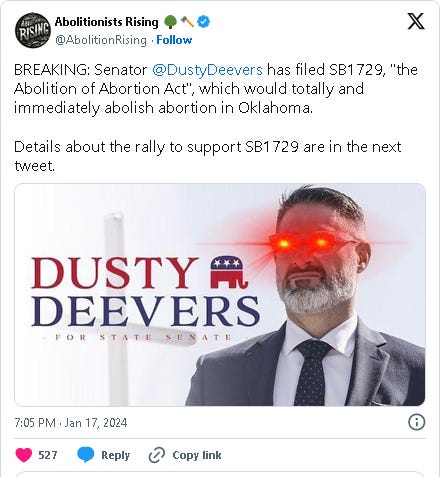Click the blue reply speech bubble icon

point(86,455)
